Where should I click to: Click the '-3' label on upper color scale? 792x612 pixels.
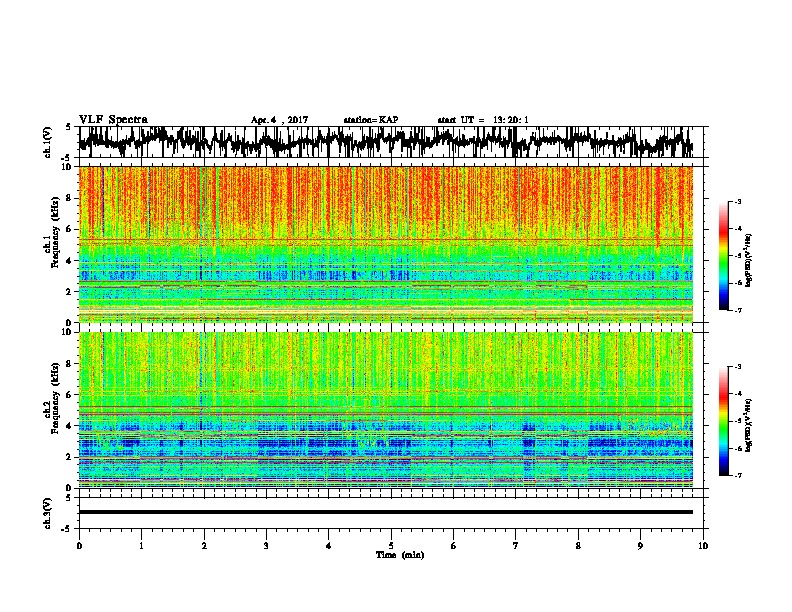pyautogui.click(x=737, y=202)
